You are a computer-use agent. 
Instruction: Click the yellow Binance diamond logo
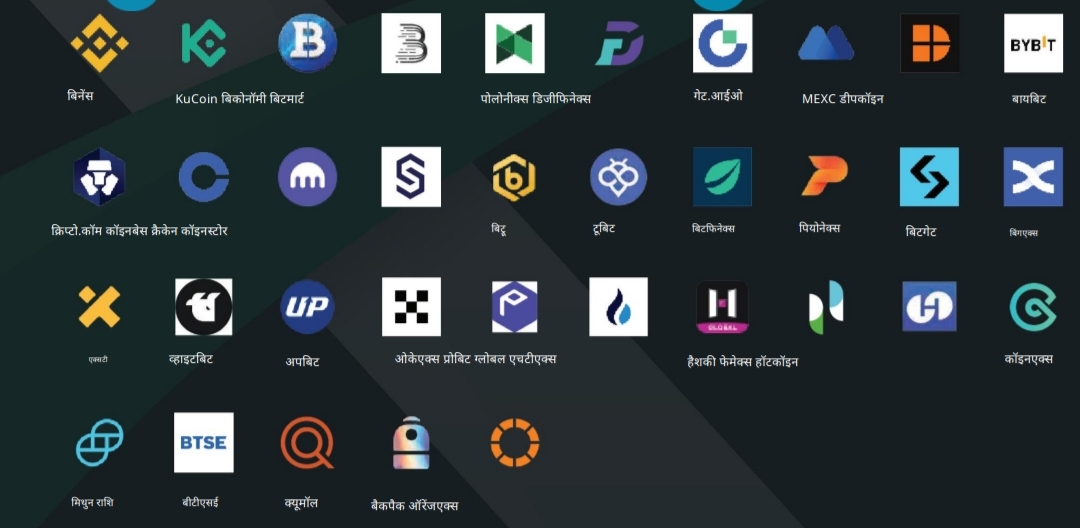pyautogui.click(x=99, y=43)
